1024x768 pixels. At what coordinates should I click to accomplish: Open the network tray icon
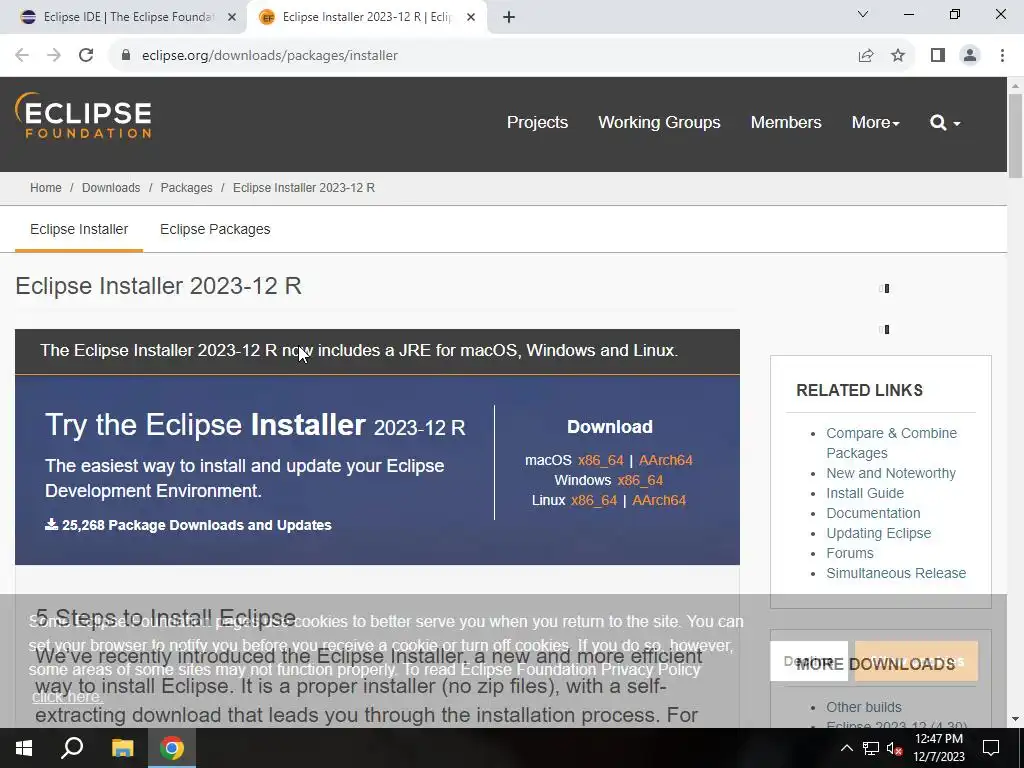tap(871, 748)
